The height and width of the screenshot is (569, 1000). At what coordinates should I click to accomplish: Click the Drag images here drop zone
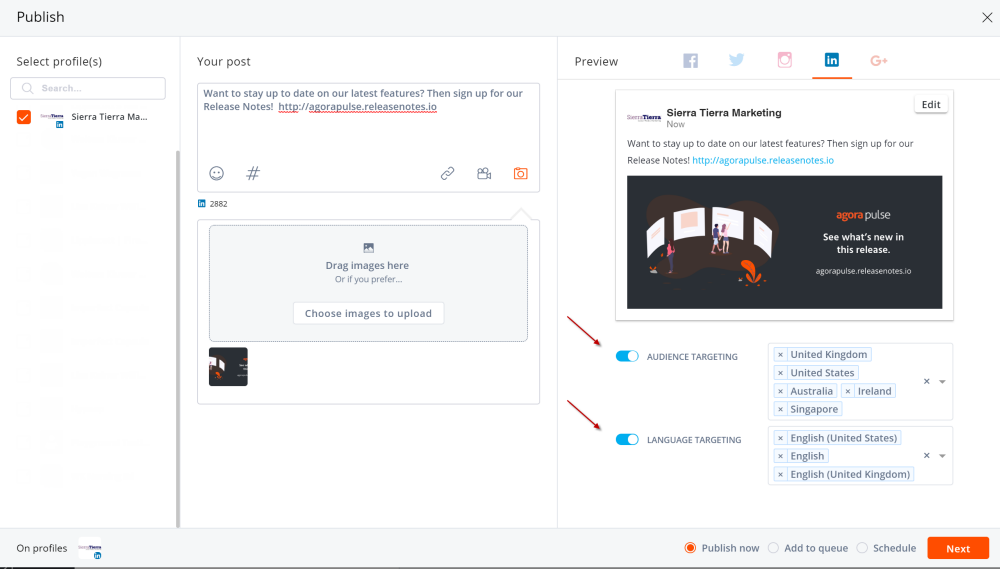coord(369,283)
